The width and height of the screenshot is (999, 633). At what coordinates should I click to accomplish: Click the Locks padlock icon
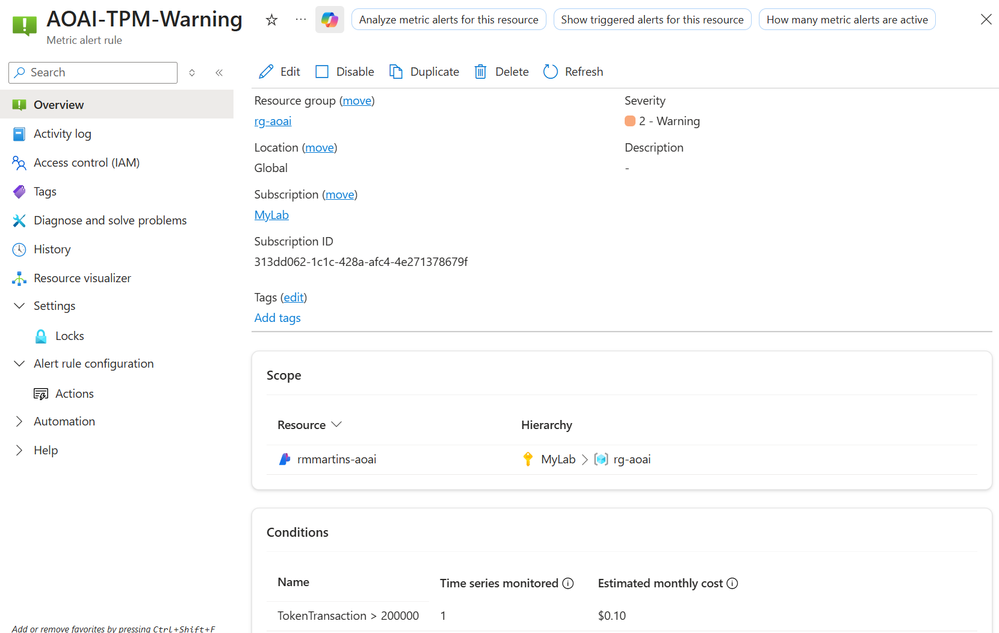[x=41, y=336]
